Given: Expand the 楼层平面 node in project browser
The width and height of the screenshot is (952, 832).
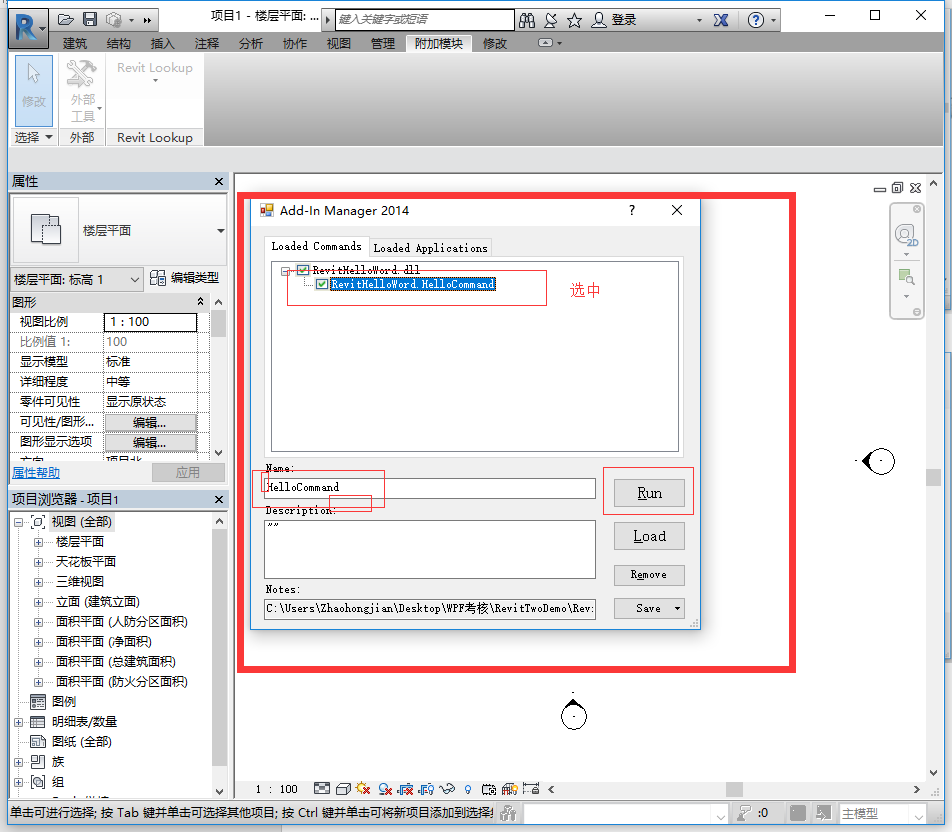Looking at the screenshot, I should pyautogui.click(x=38, y=542).
